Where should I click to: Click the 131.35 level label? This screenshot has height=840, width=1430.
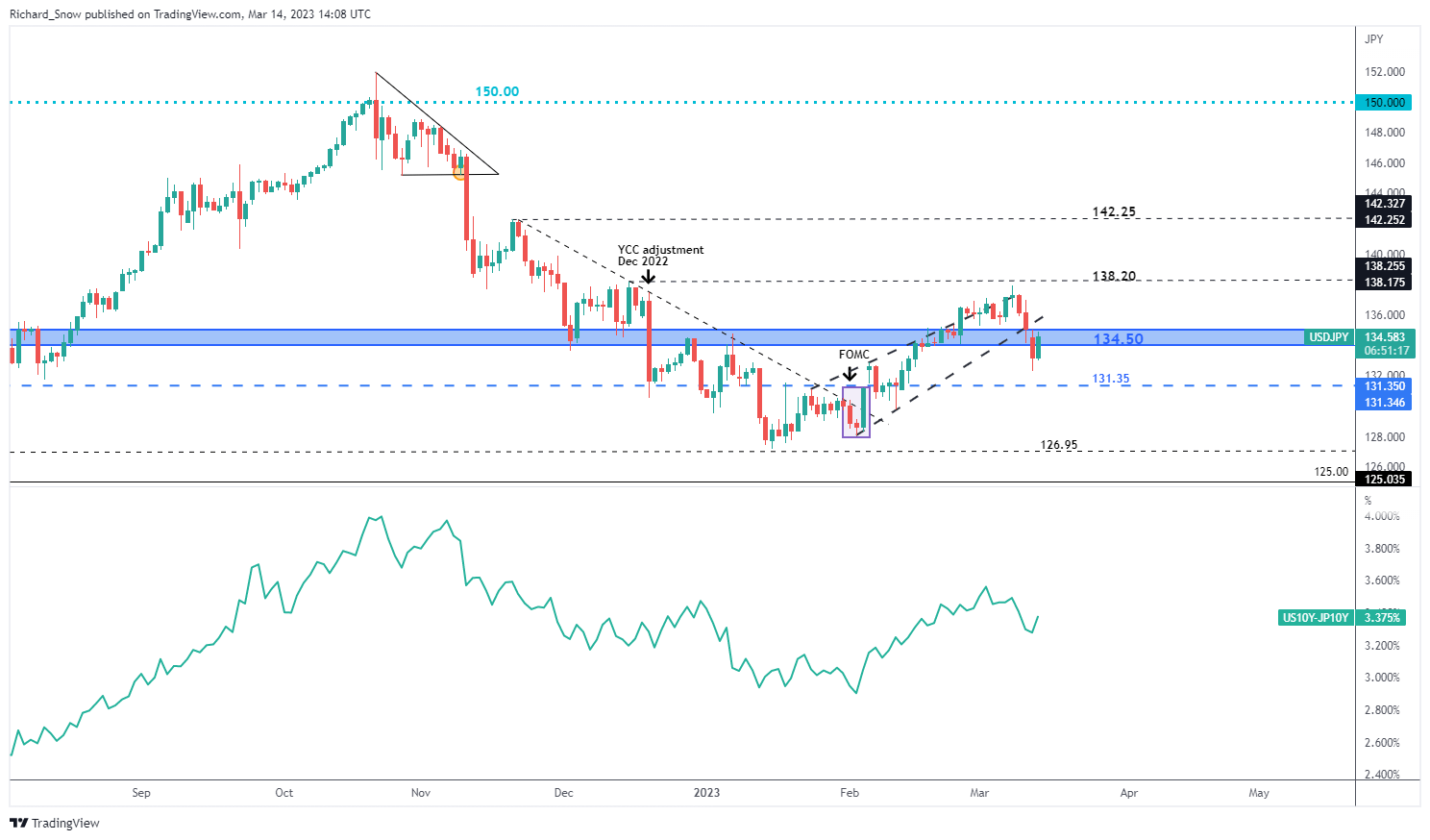pos(1111,379)
